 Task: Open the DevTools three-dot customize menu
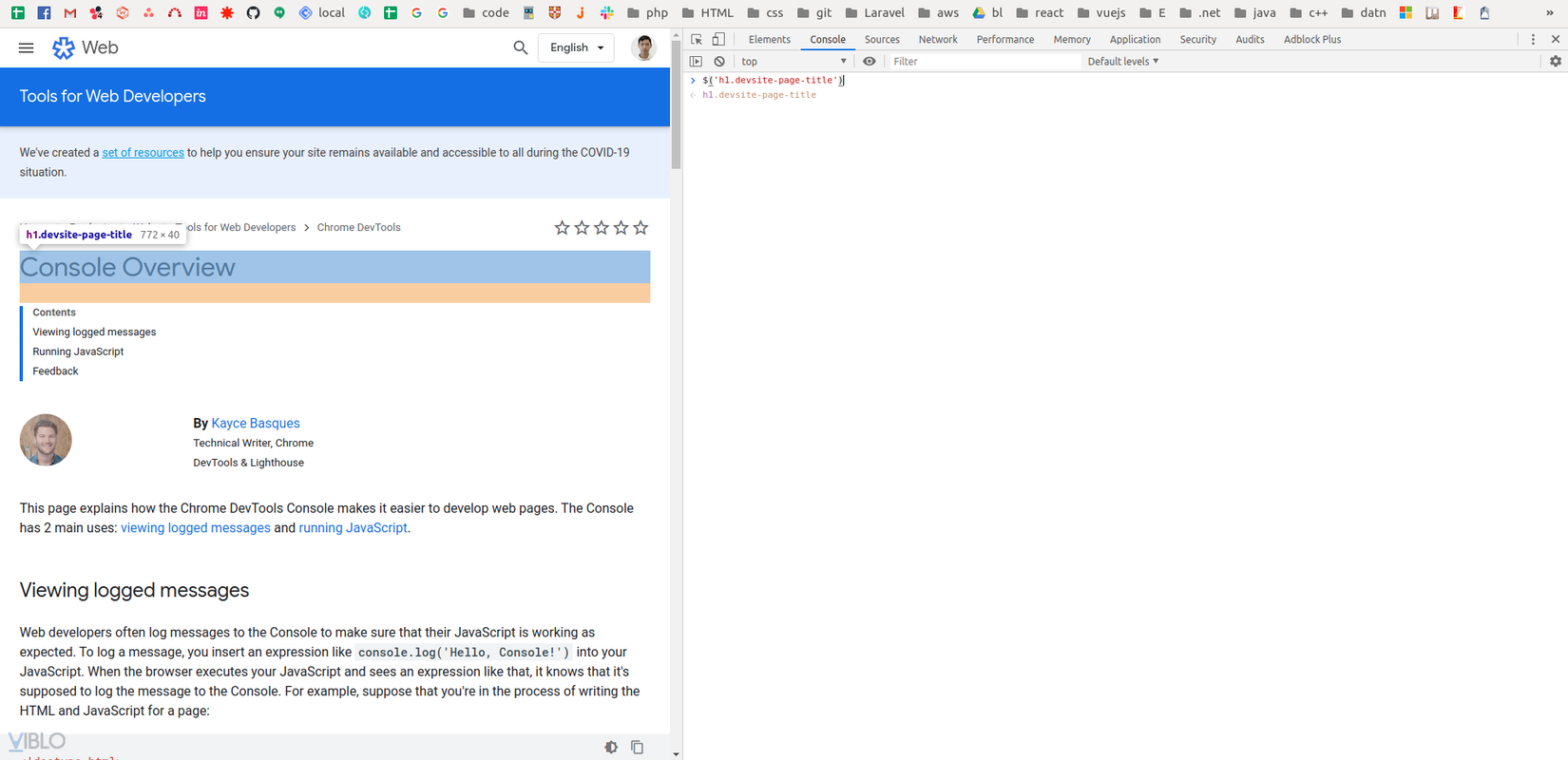click(x=1533, y=40)
